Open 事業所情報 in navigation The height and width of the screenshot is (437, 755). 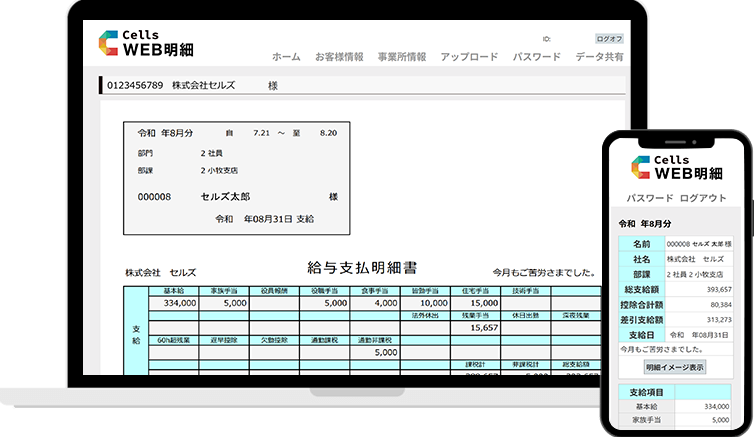tap(402, 57)
